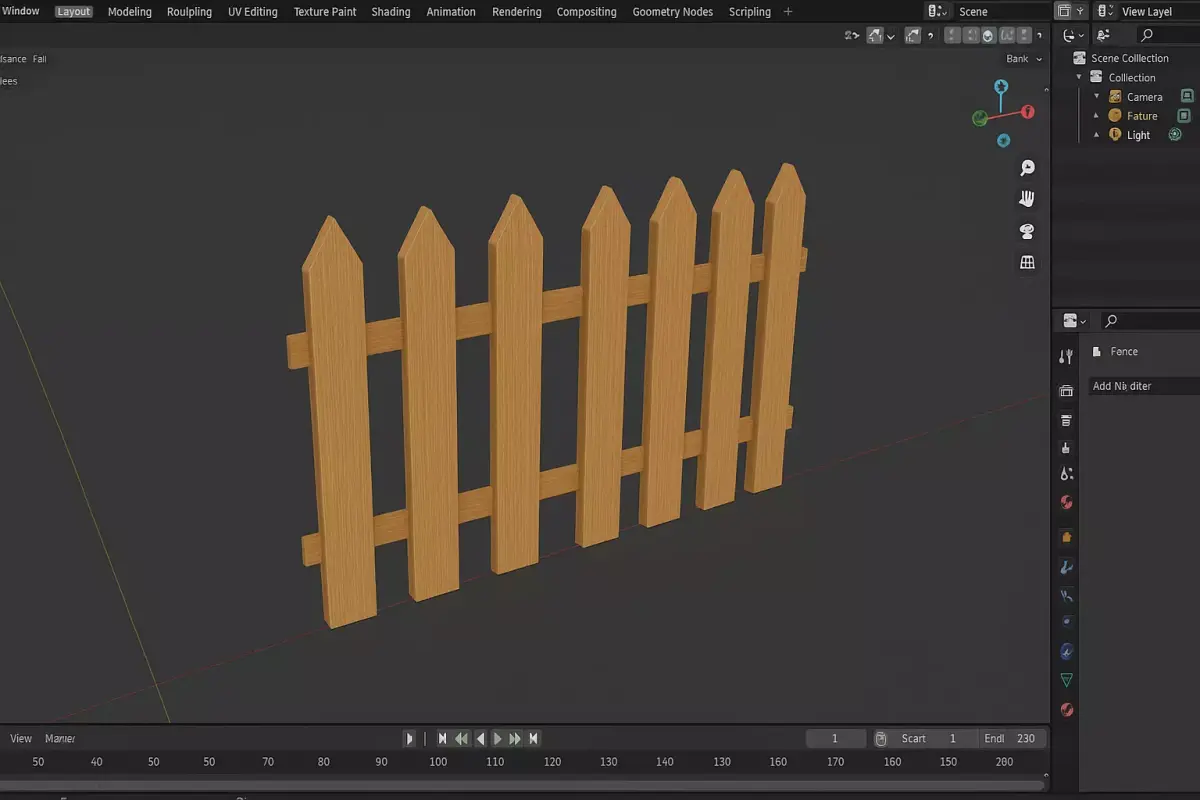Viewport: 1200px width, 800px height.
Task: Open the Window menu
Action: coord(20,11)
